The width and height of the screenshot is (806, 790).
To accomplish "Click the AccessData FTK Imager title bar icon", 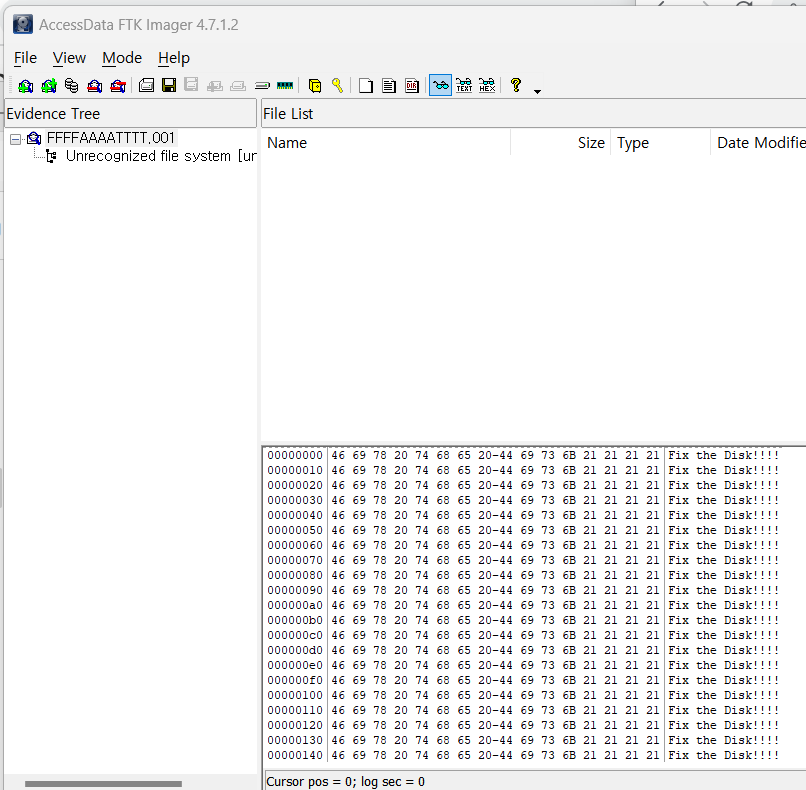I will 23,24.
